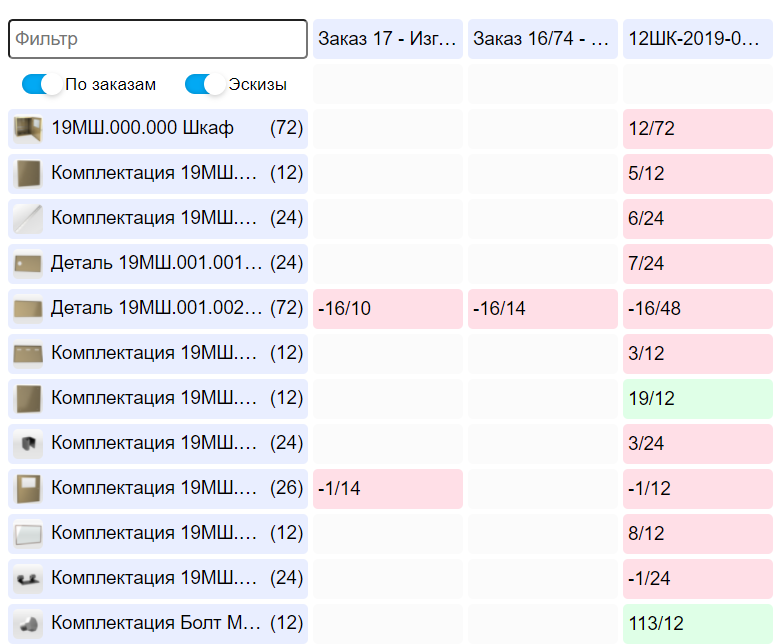Viewport: 781px width, 644px height.
Task: Click the part icon in the row showing 6/24
Action: click(x=27, y=219)
